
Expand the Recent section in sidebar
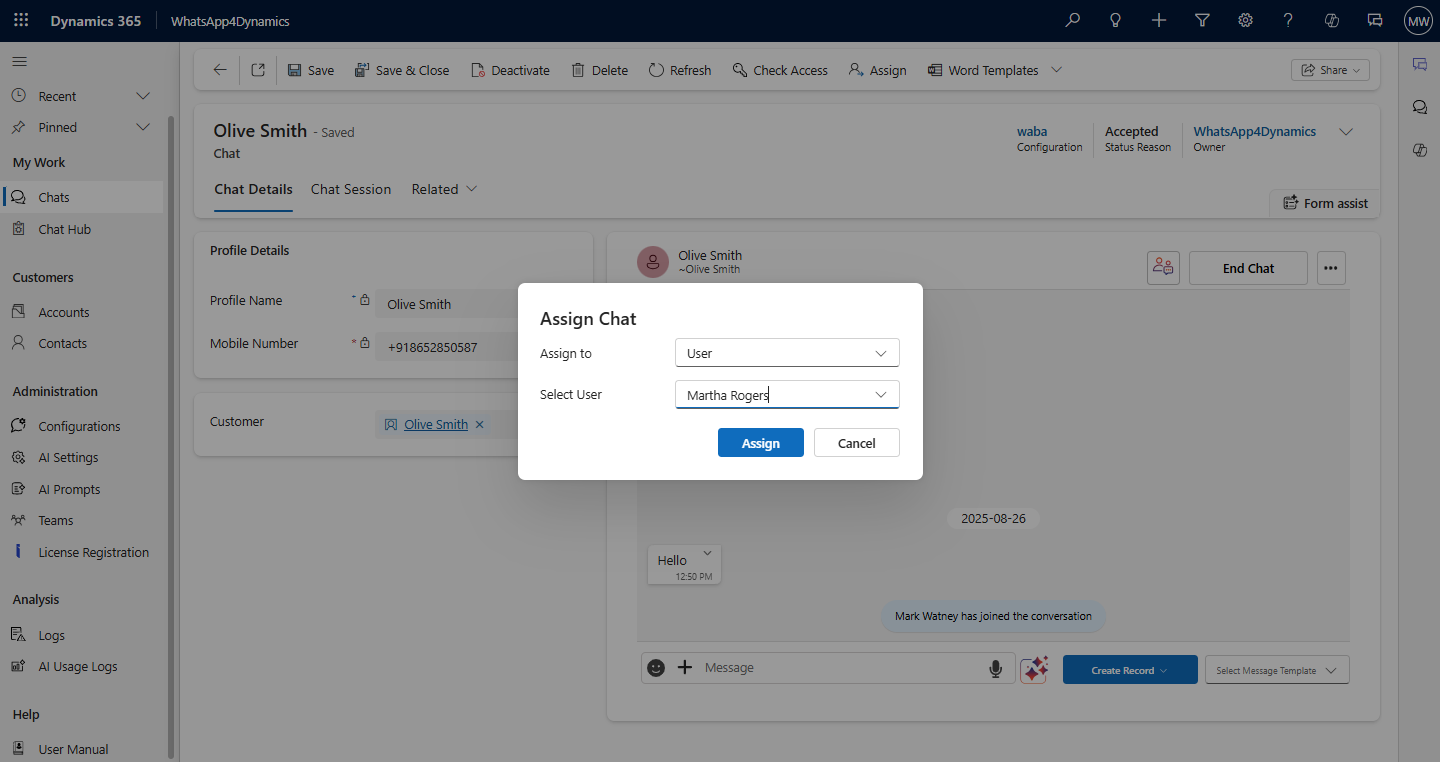(x=143, y=96)
